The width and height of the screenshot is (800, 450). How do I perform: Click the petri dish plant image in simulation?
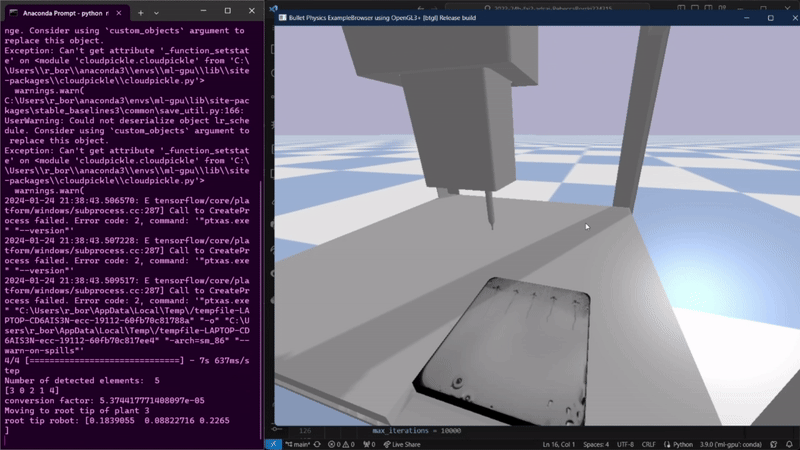coord(504,351)
